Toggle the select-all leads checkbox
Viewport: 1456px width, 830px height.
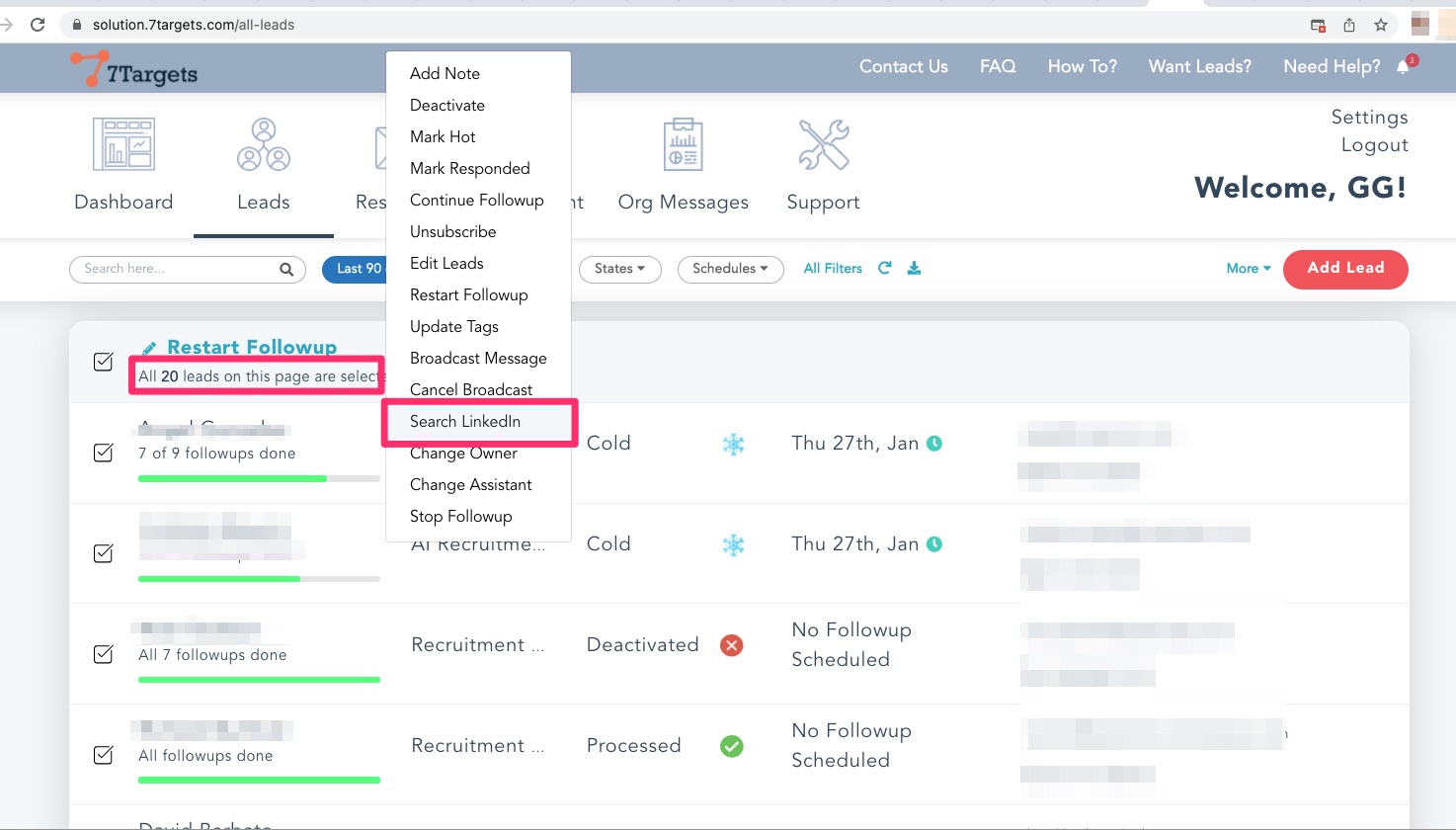(104, 362)
